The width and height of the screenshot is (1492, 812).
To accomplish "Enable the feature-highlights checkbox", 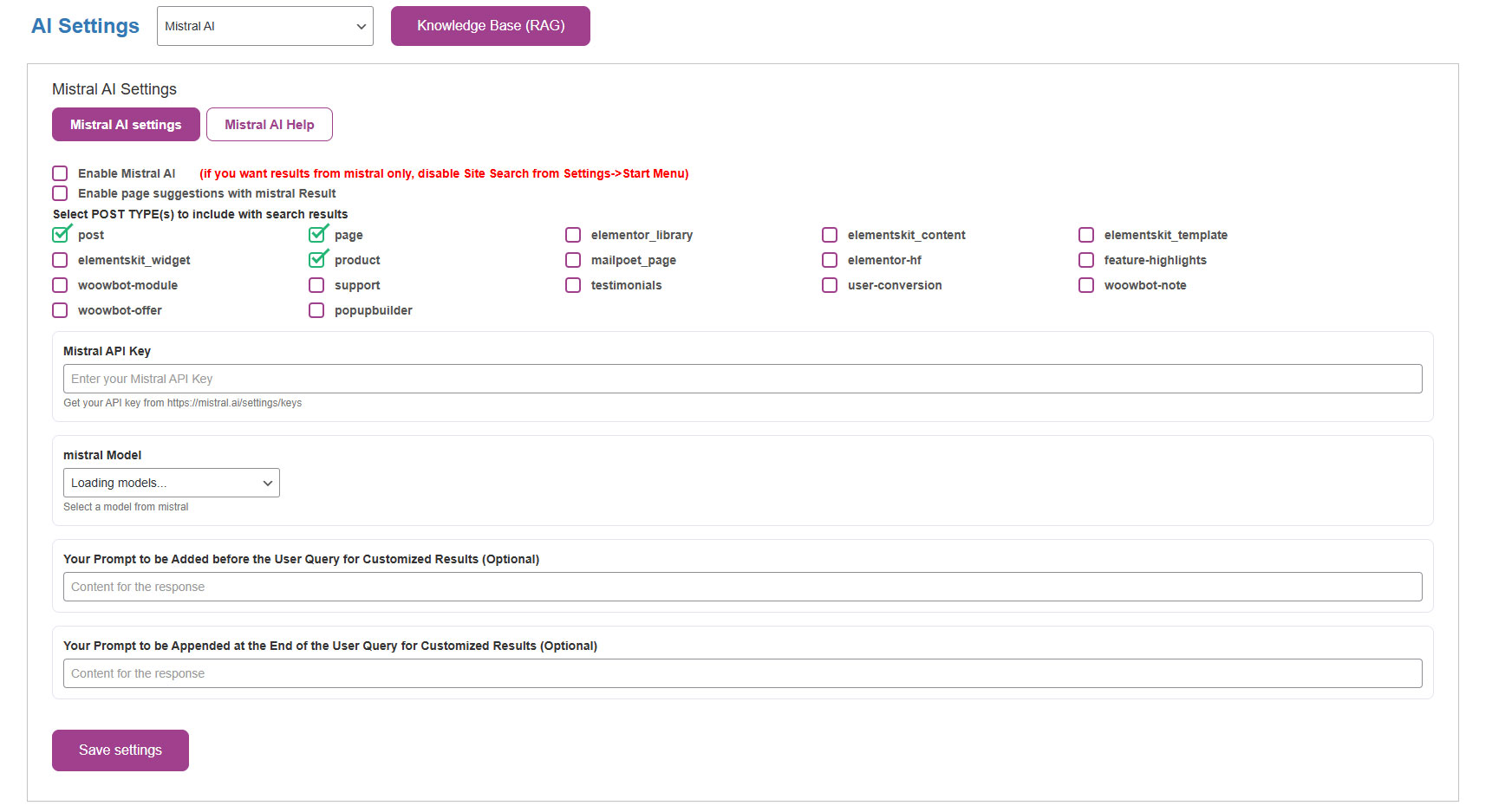I will coord(1086,260).
